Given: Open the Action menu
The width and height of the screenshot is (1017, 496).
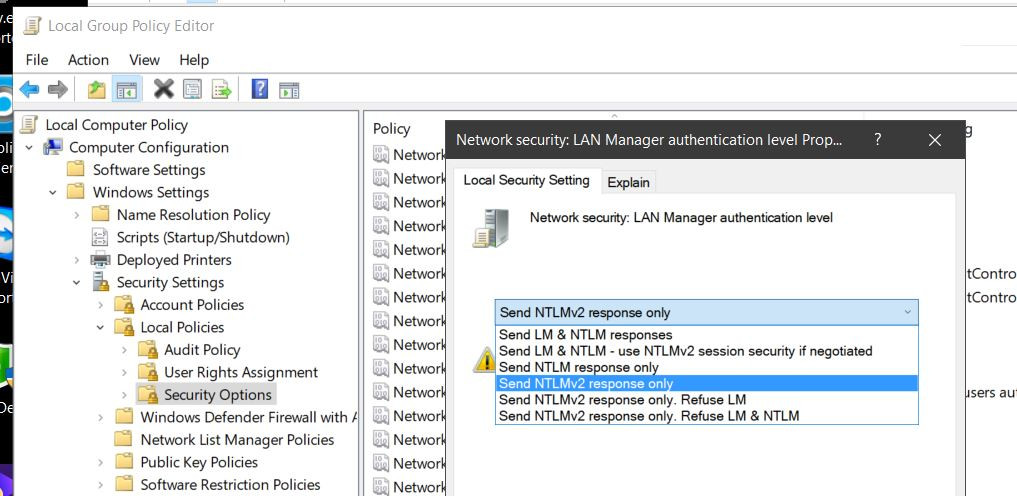Looking at the screenshot, I should 88,60.
